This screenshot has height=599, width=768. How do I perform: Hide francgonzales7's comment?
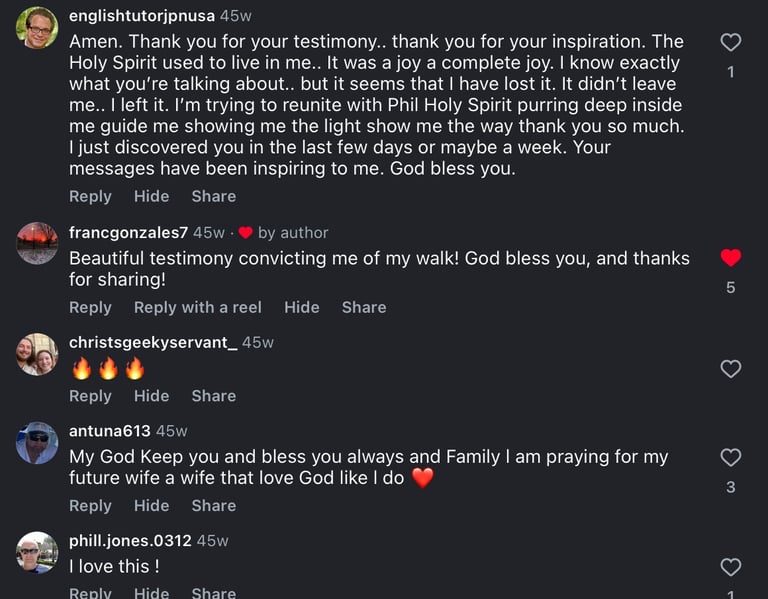[302, 308]
